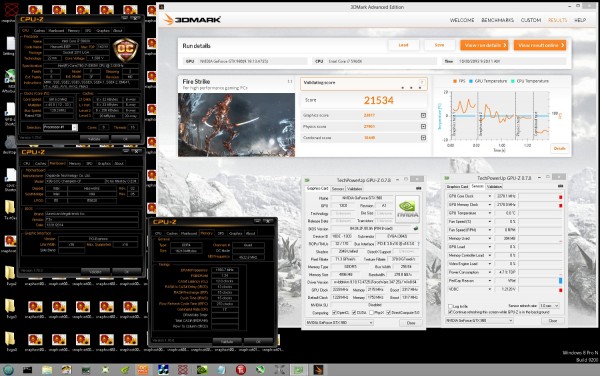
Task: Enable the PhysX checkbox in GPU-Z
Action: coord(372,313)
